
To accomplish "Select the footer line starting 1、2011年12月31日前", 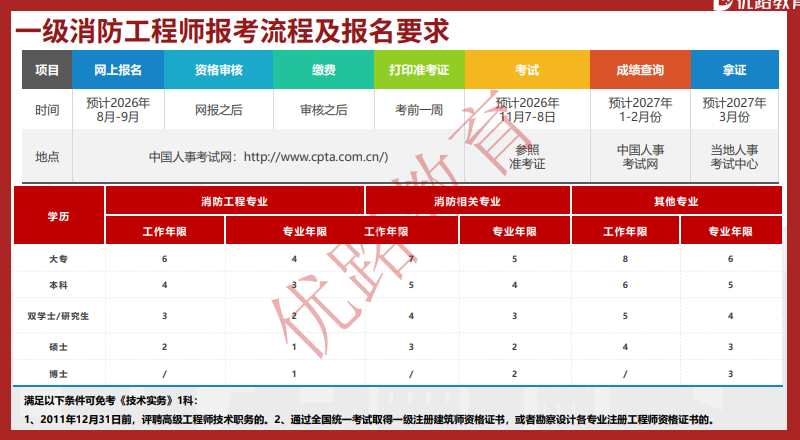I will pos(368,420).
